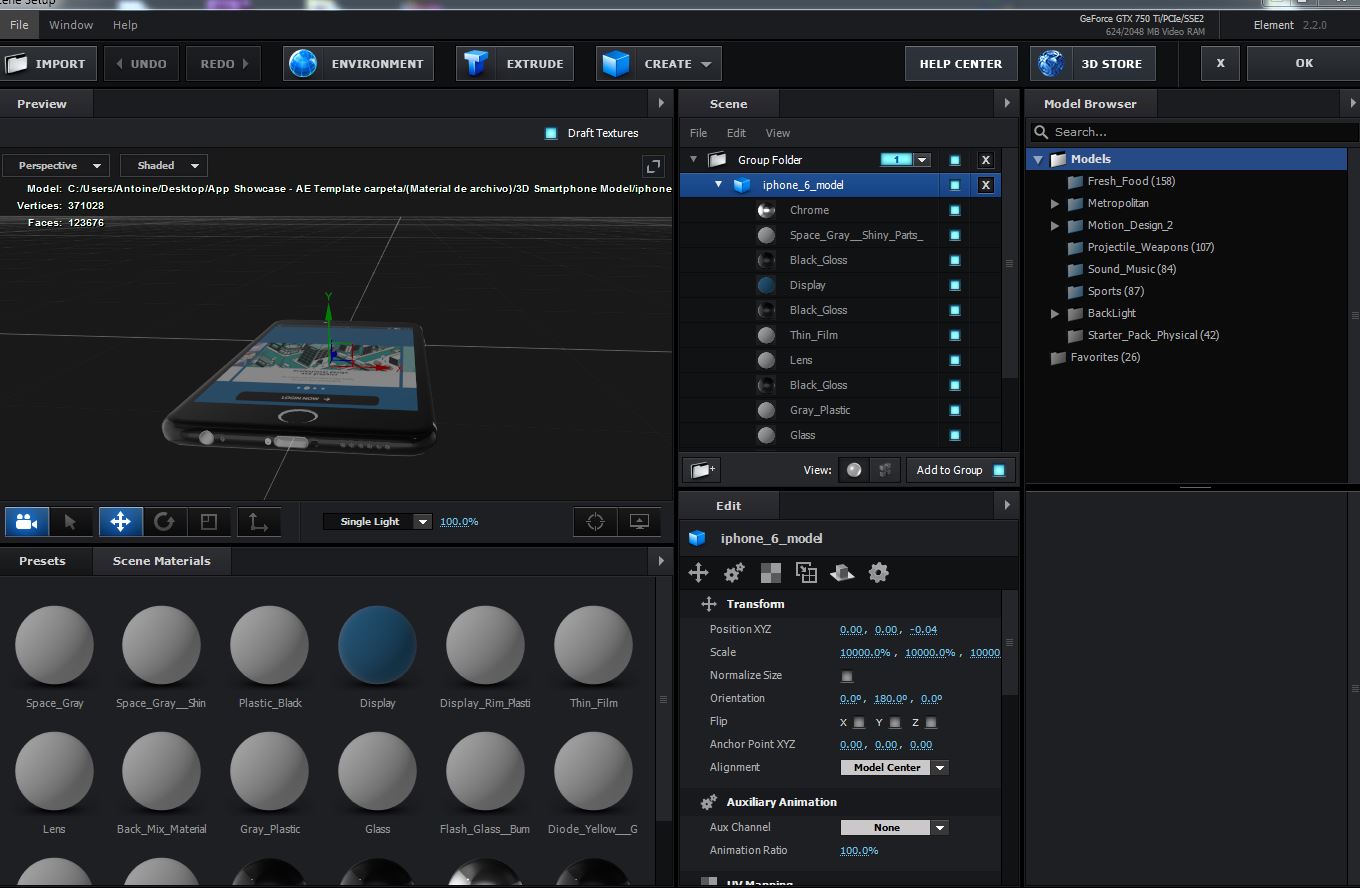Open Transform section via crossed-arrows icon
The image size is (1360, 888).
(698, 572)
